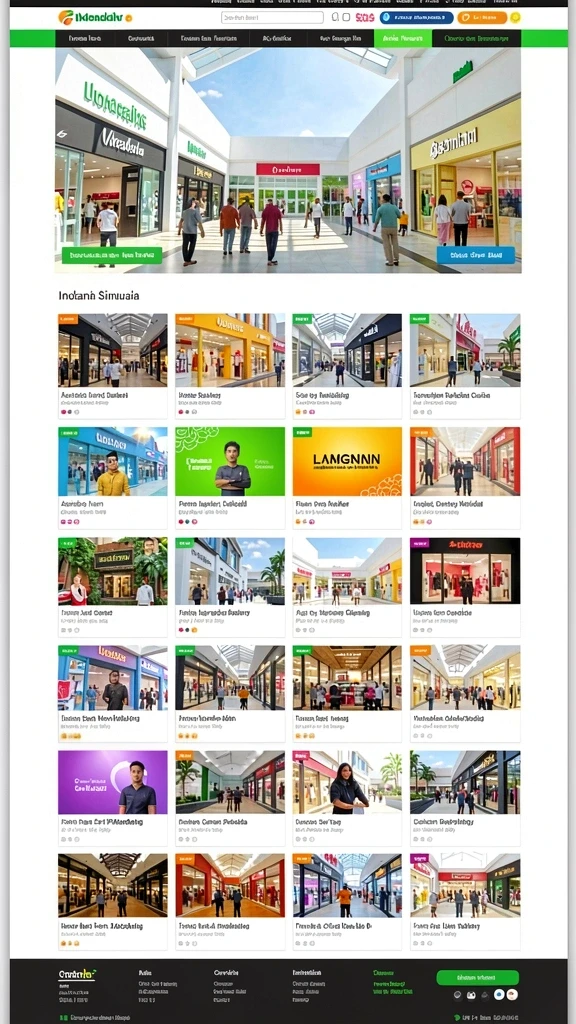Open the dark arcade with wooden floor thumbnail
The image size is (576, 1024).
113,885
